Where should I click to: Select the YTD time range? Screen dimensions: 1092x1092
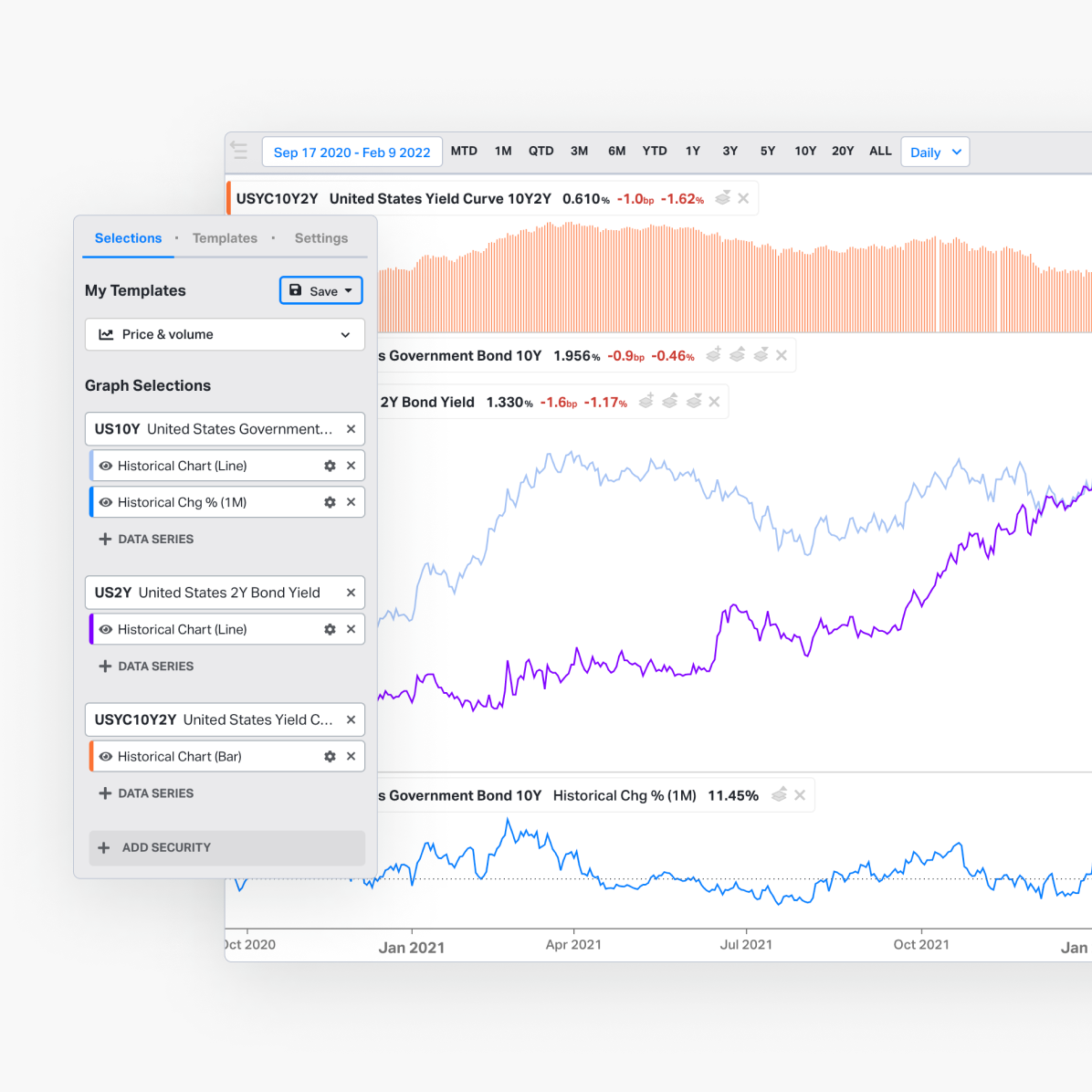pyautogui.click(x=654, y=151)
